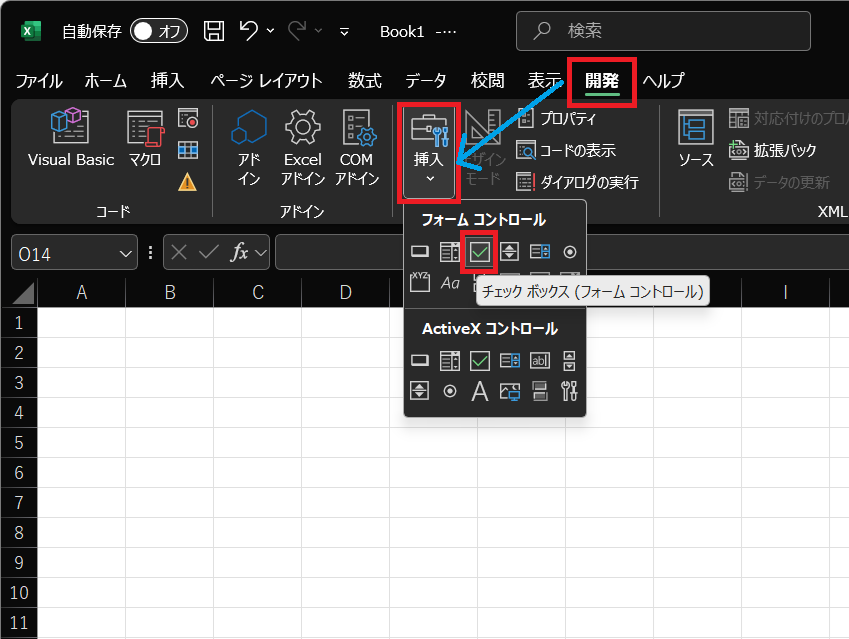Select the form control checkbox icon
This screenshot has width=849, height=639.
(480, 251)
